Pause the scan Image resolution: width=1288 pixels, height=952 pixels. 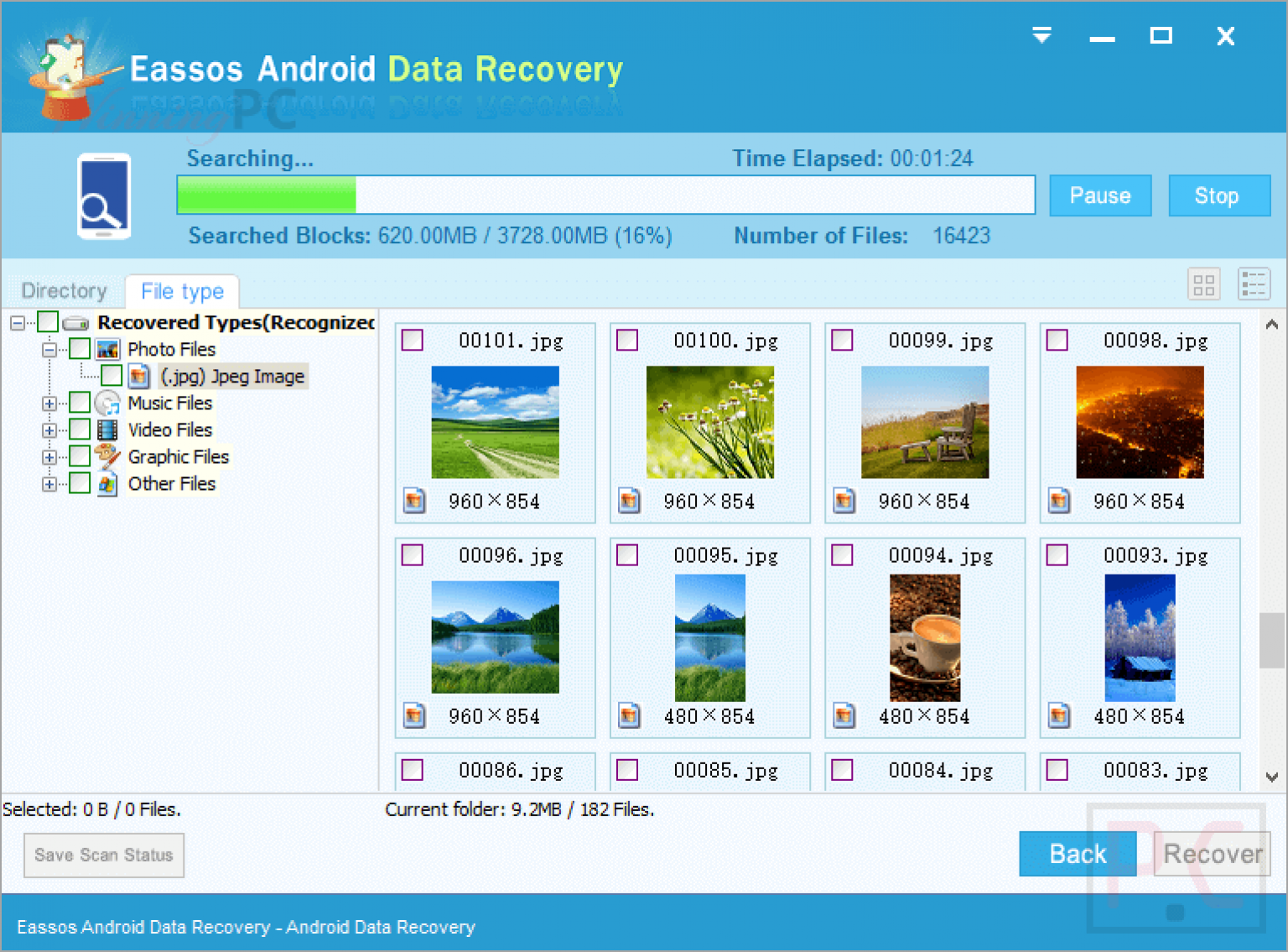coord(1100,195)
